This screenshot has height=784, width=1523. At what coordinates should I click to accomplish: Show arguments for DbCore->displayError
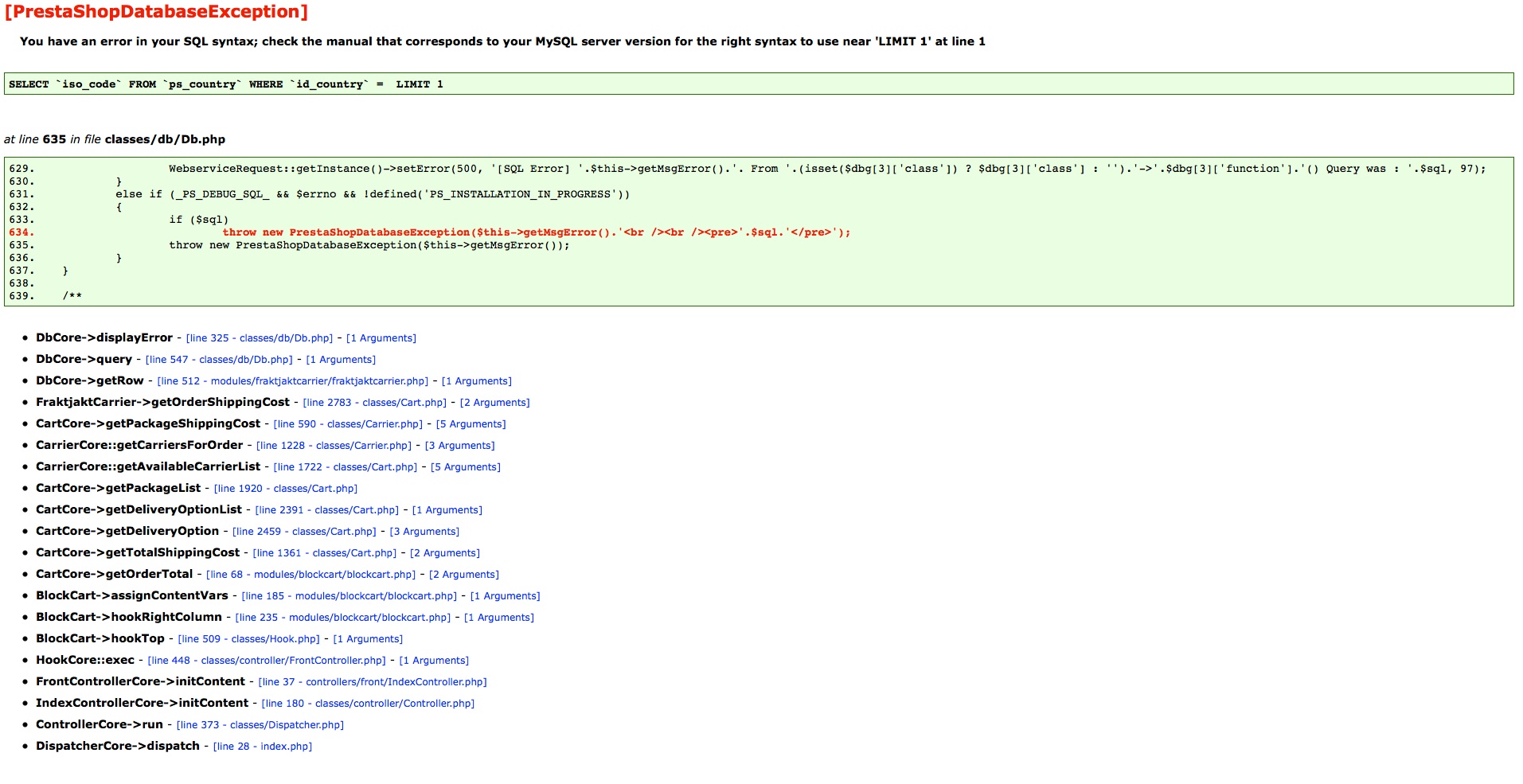[381, 338]
